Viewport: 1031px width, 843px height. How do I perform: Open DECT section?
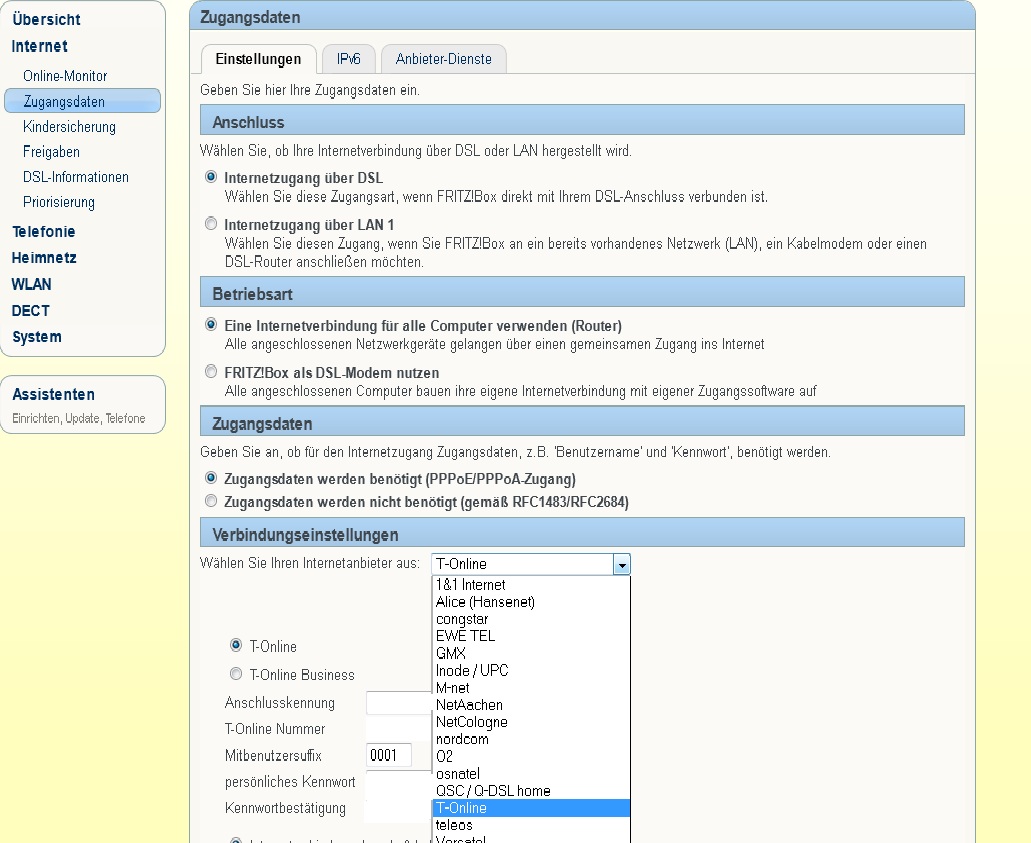pyautogui.click(x=30, y=310)
